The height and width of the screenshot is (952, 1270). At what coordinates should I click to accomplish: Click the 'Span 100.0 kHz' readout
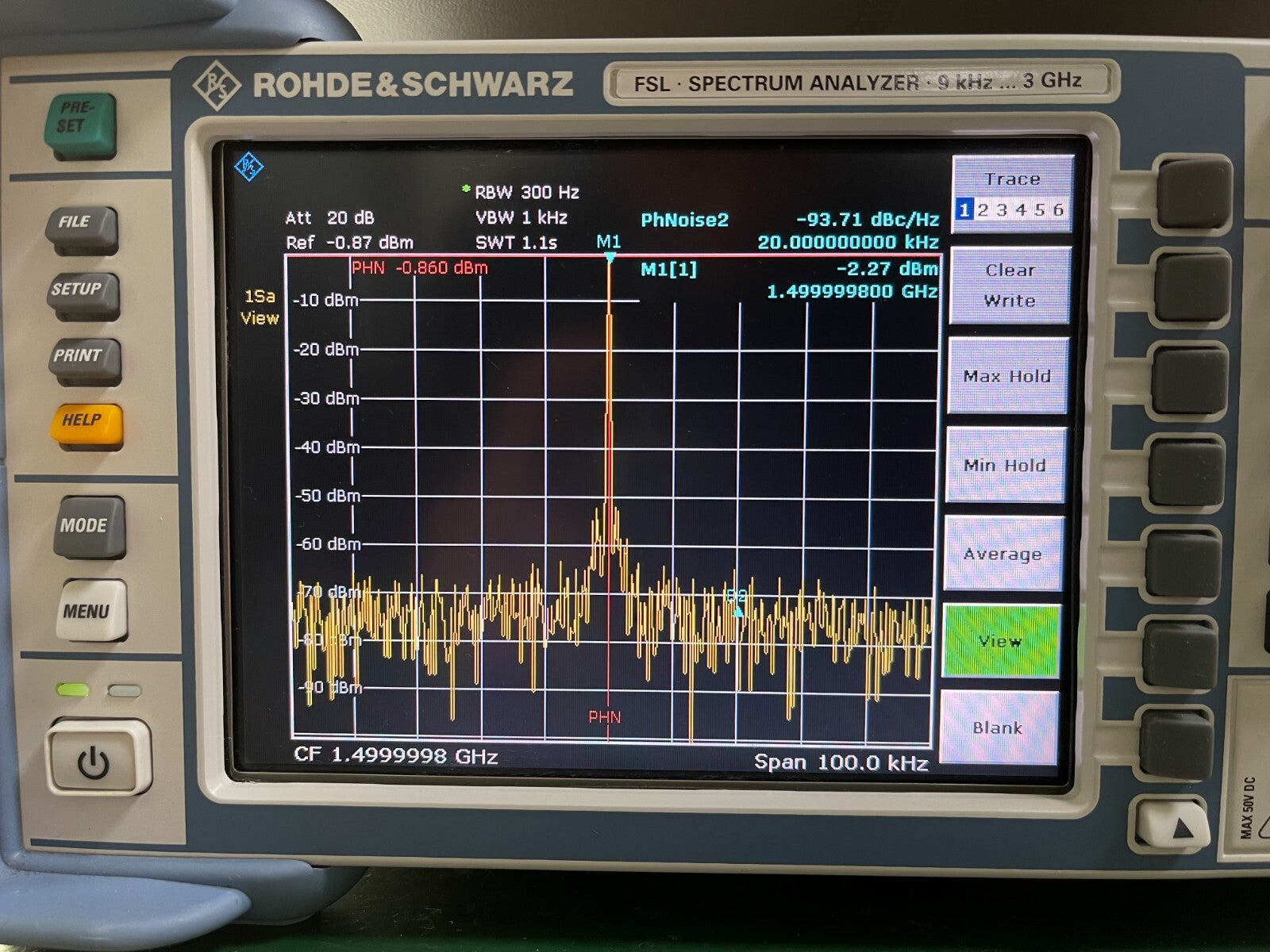coord(841,762)
